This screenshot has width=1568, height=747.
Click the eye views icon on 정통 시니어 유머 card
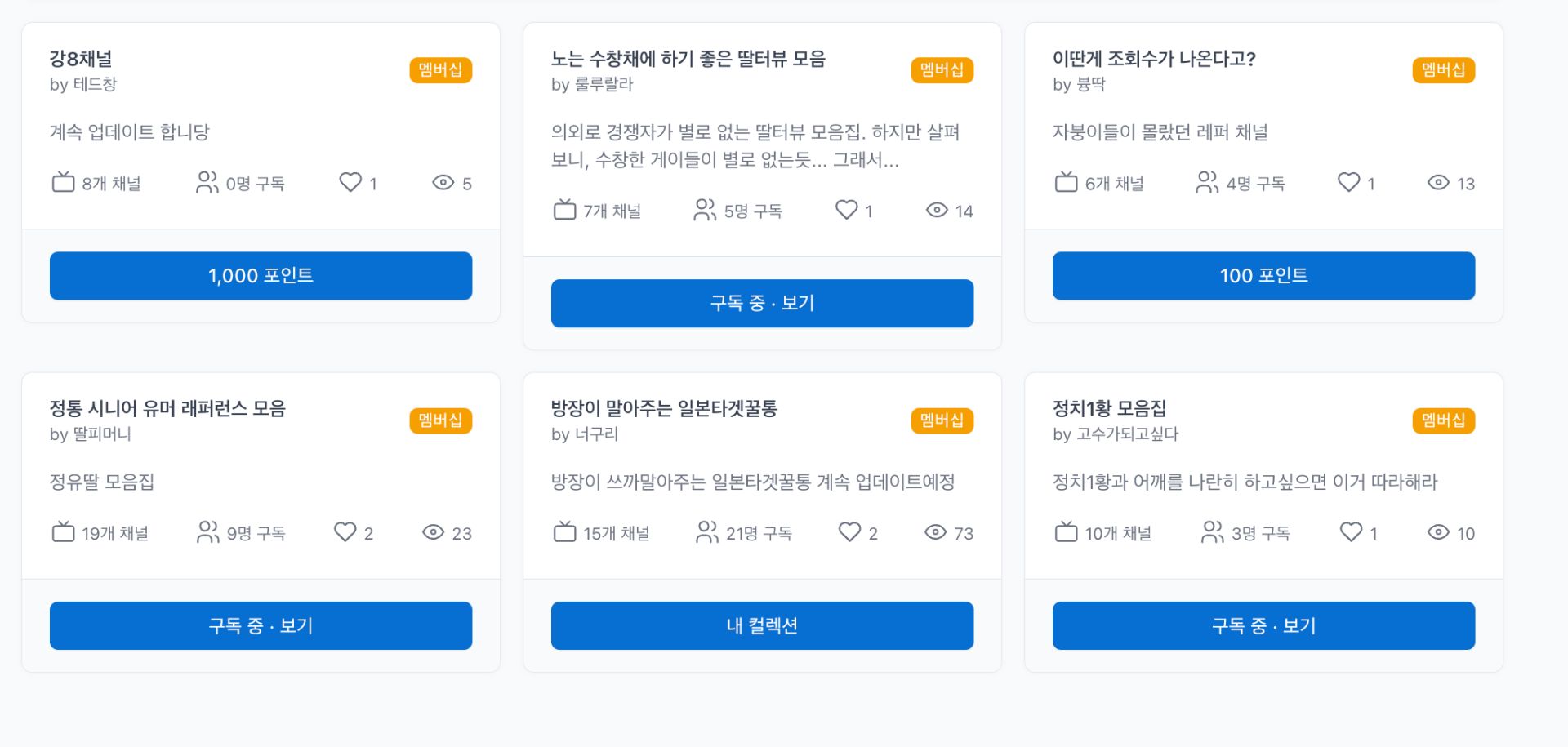click(433, 532)
